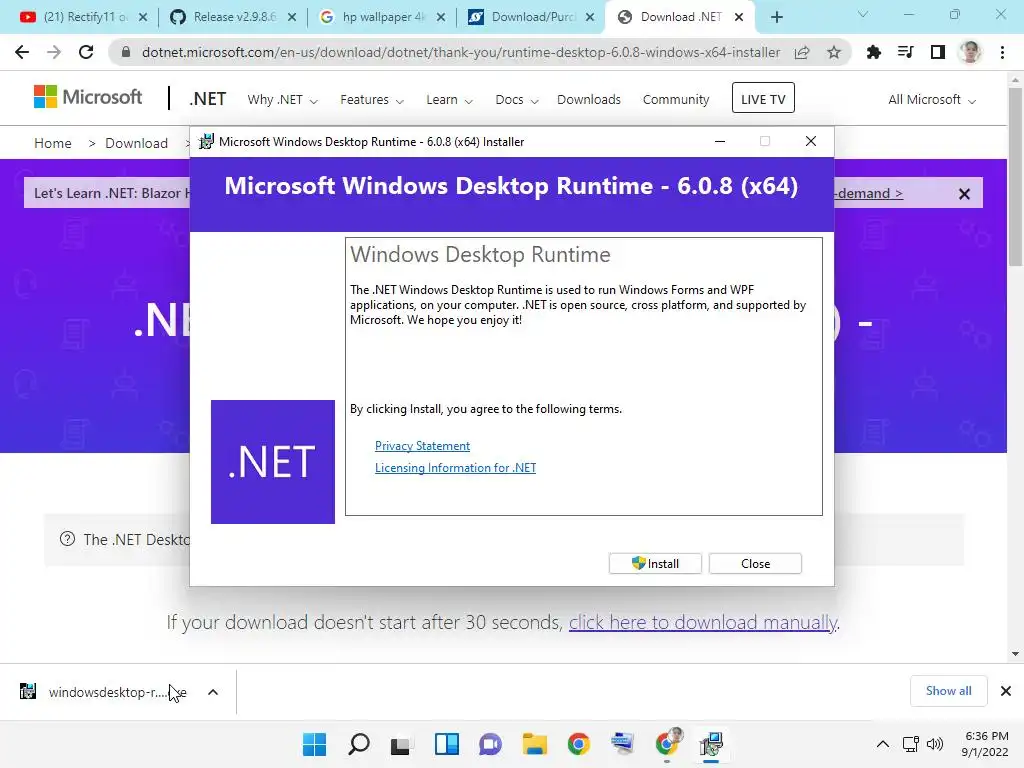Screen dimensions: 1024x768
Task: Open Licensing Information for .NET link
Action: (x=455, y=468)
